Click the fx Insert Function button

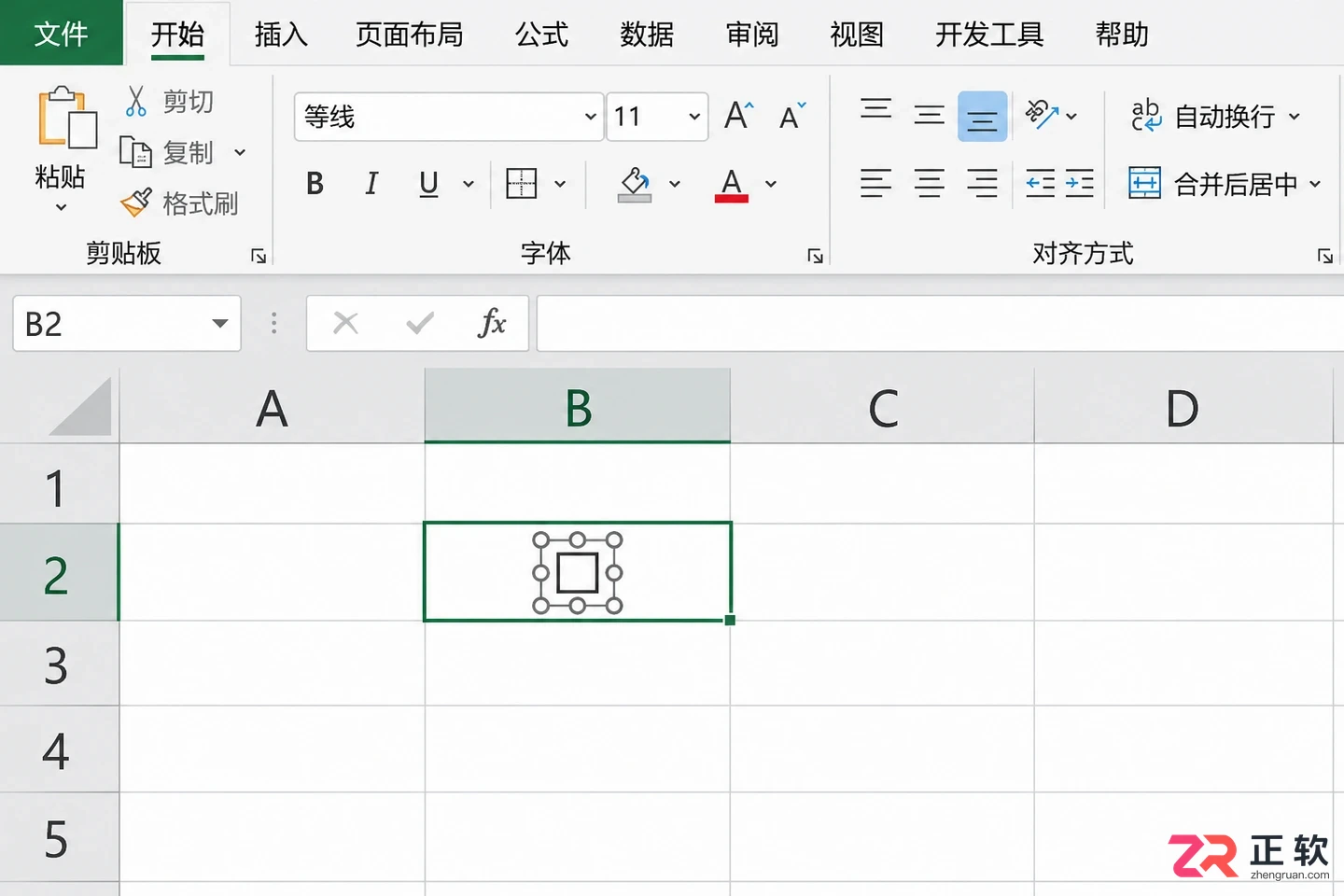click(x=492, y=323)
